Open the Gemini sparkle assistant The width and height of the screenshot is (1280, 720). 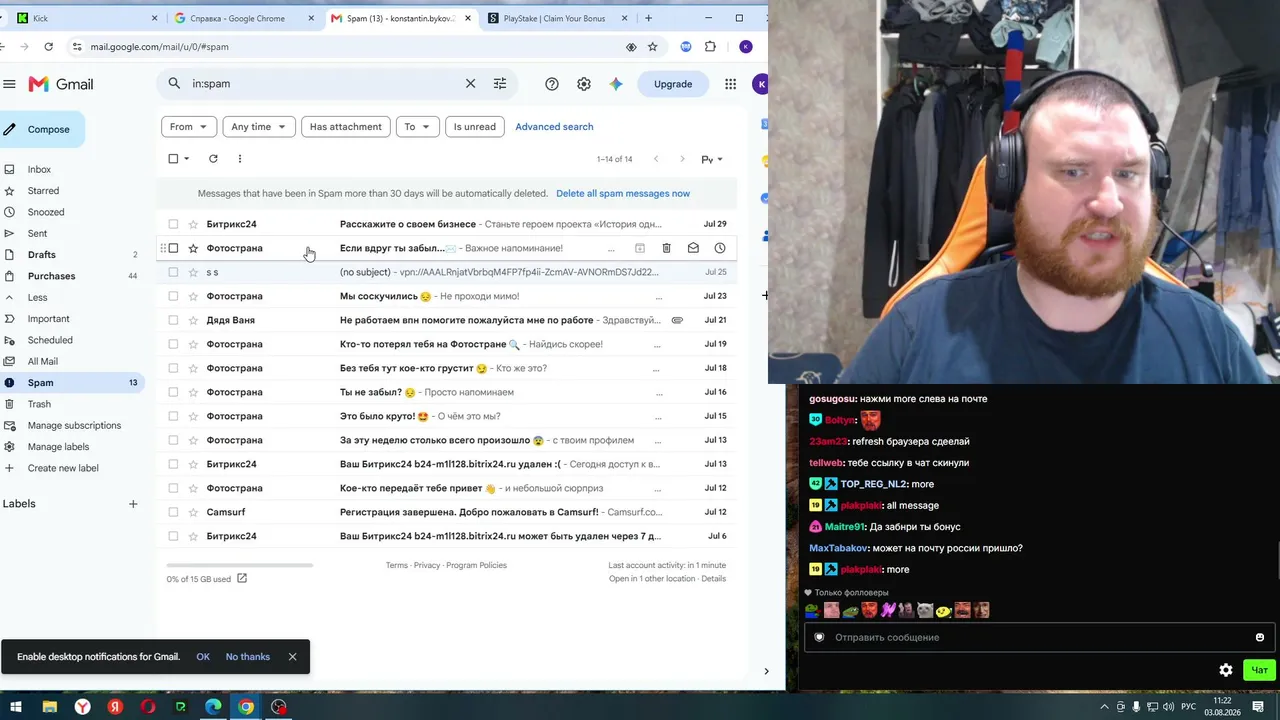click(616, 84)
